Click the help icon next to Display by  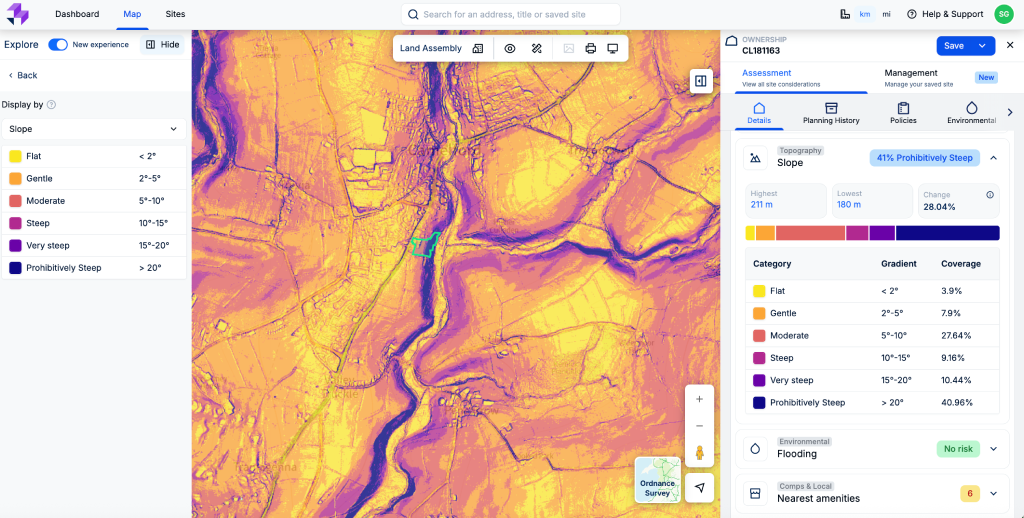point(52,105)
